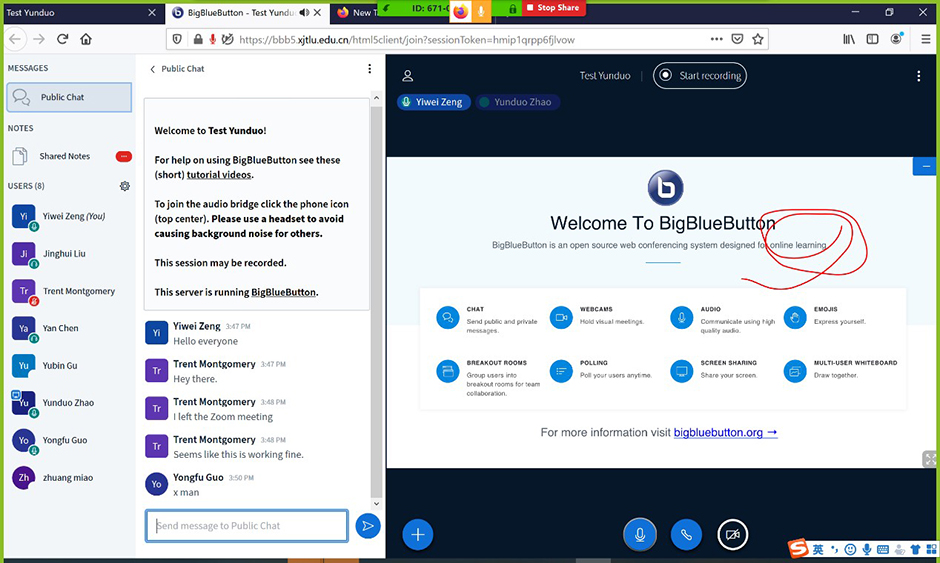The image size is (940, 563).
Task: Click the tracking protection shield icon
Action: click(x=177, y=40)
